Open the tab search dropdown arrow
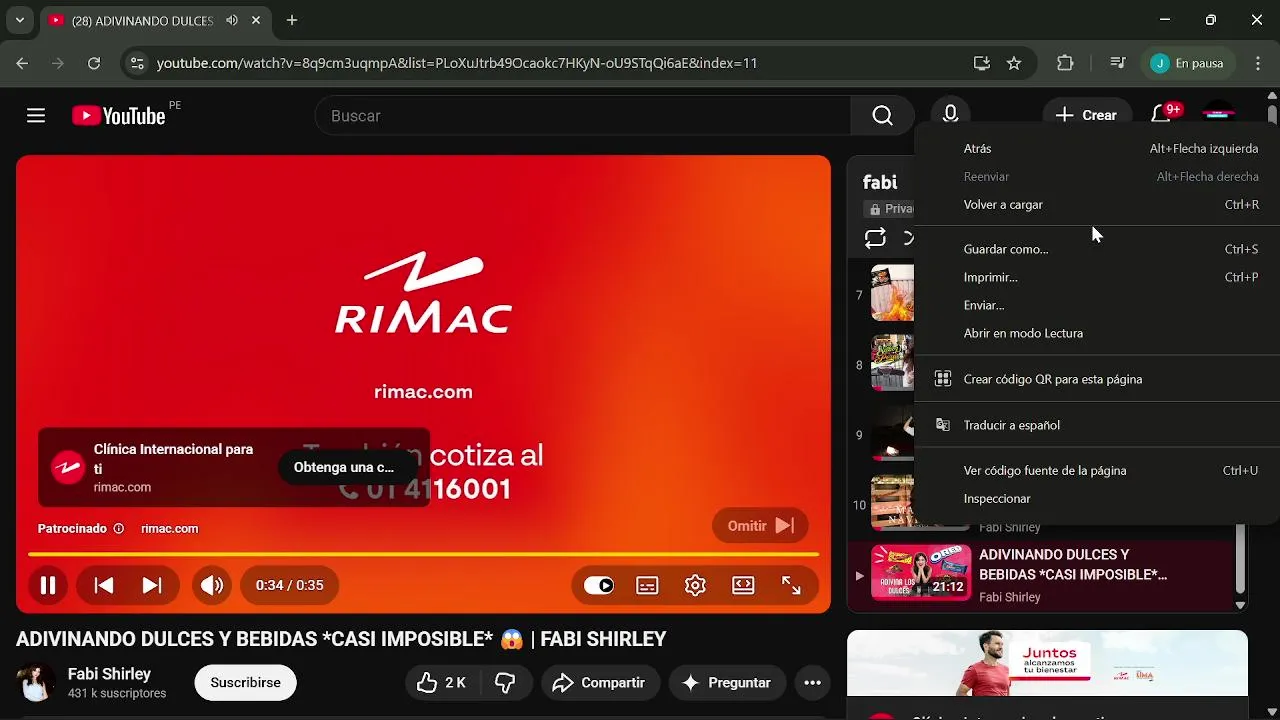 [x=19, y=20]
